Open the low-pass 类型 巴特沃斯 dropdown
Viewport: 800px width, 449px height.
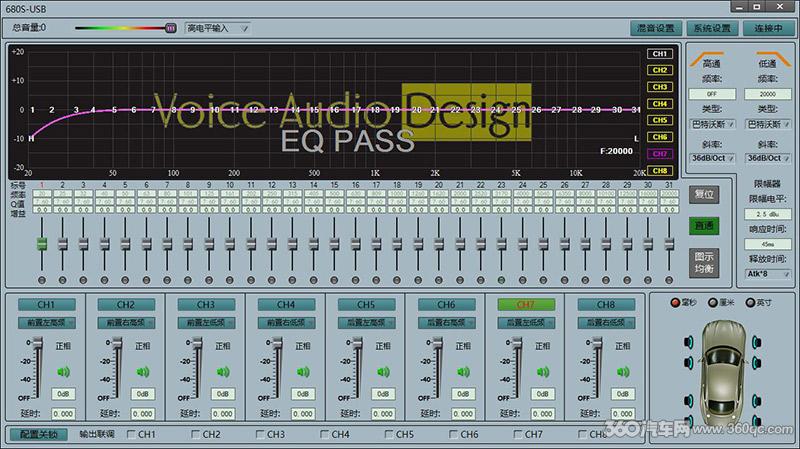coord(768,124)
